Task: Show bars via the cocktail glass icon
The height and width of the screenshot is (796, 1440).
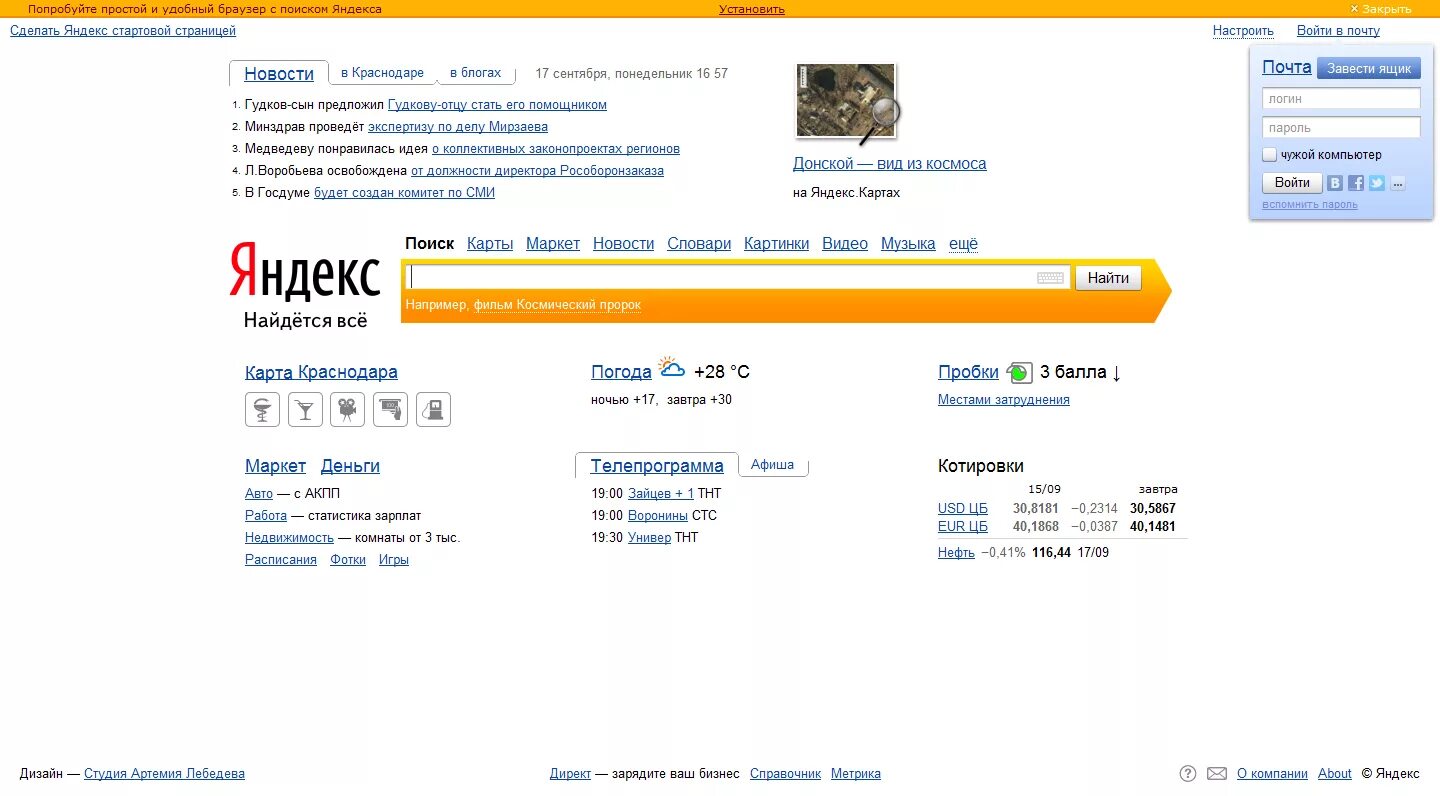Action: tap(305, 409)
